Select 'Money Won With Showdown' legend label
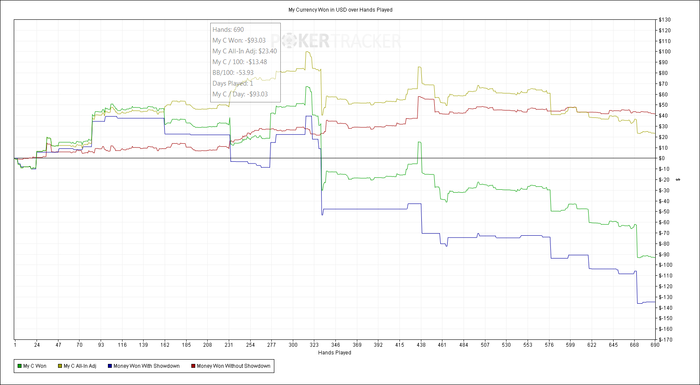The width and height of the screenshot is (700, 385). pyautogui.click(x=146, y=366)
